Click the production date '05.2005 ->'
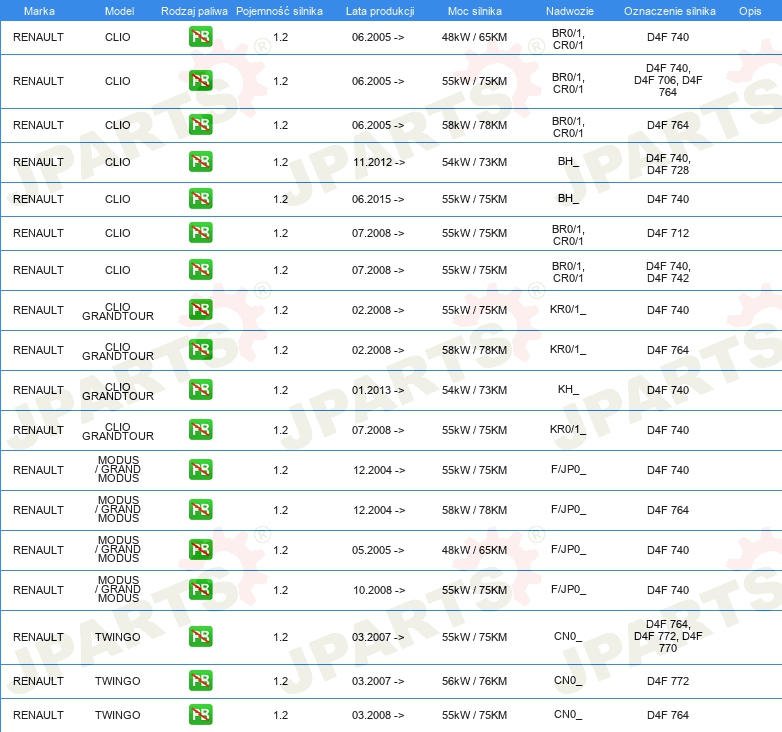Viewport: 782px width, 732px height. [378, 550]
